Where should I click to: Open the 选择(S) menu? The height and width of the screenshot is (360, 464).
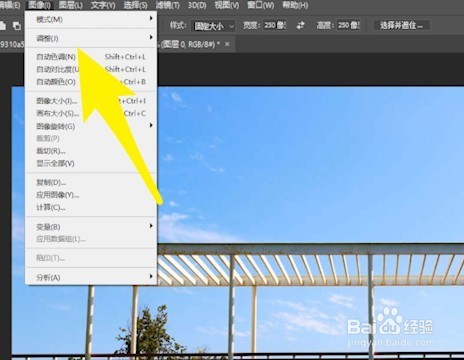[x=135, y=5]
